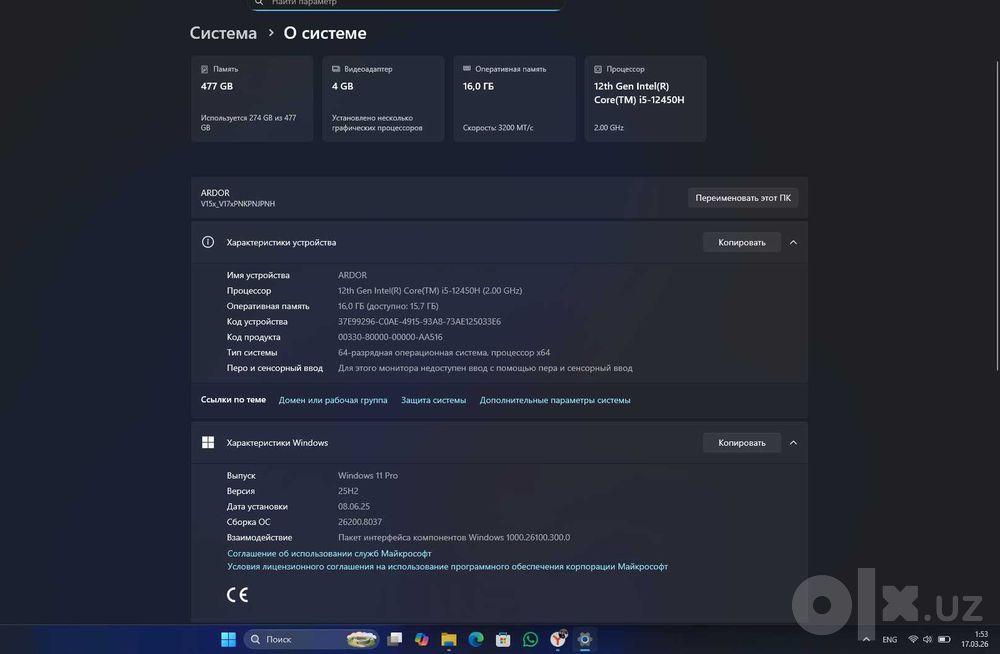Open WhatsApp from the taskbar
This screenshot has width=1000, height=654.
530,639
